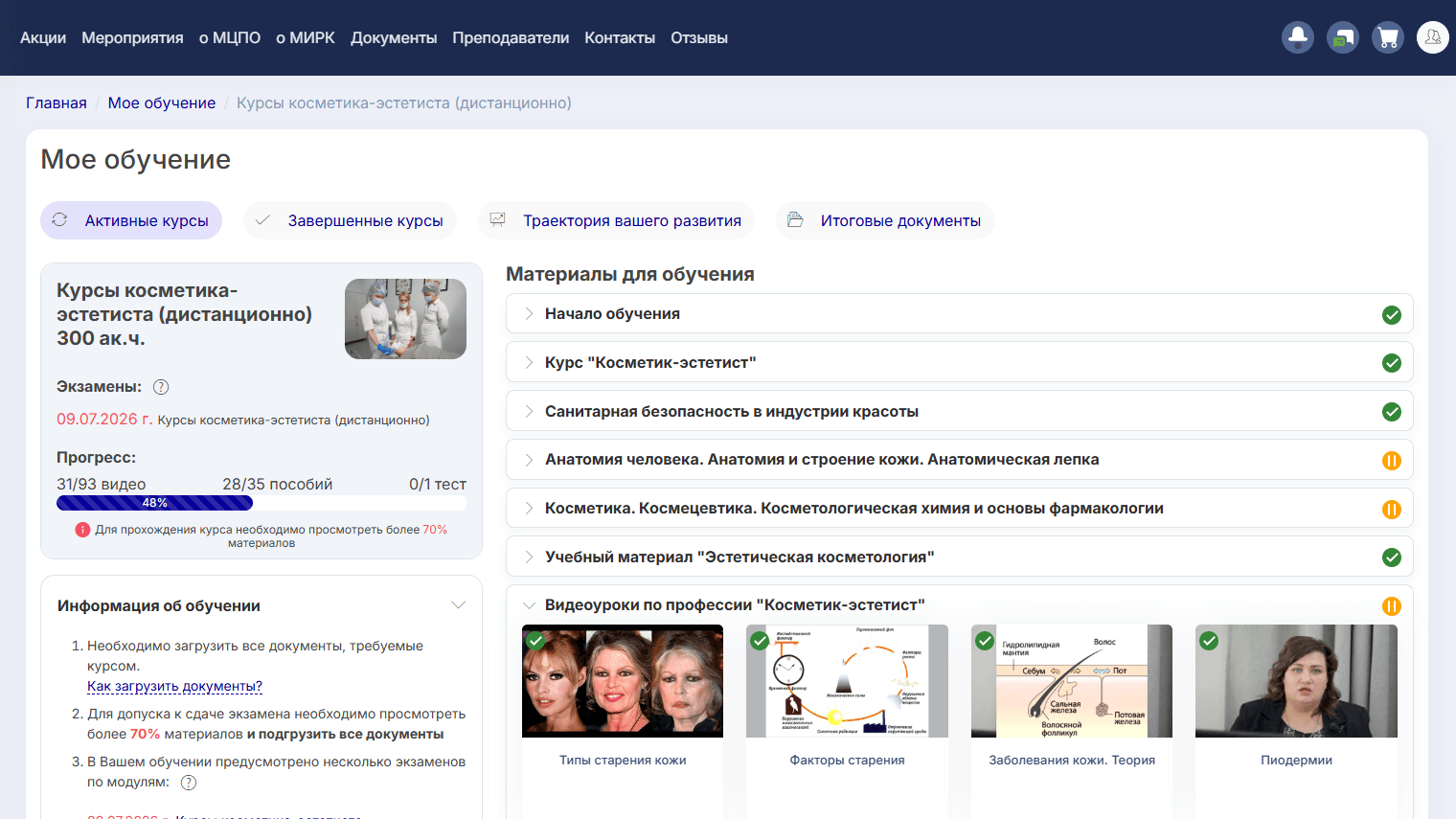Click watched checkmark on 'Факторы старения' video
Viewport: 1456px width, 819px height.
point(760,640)
